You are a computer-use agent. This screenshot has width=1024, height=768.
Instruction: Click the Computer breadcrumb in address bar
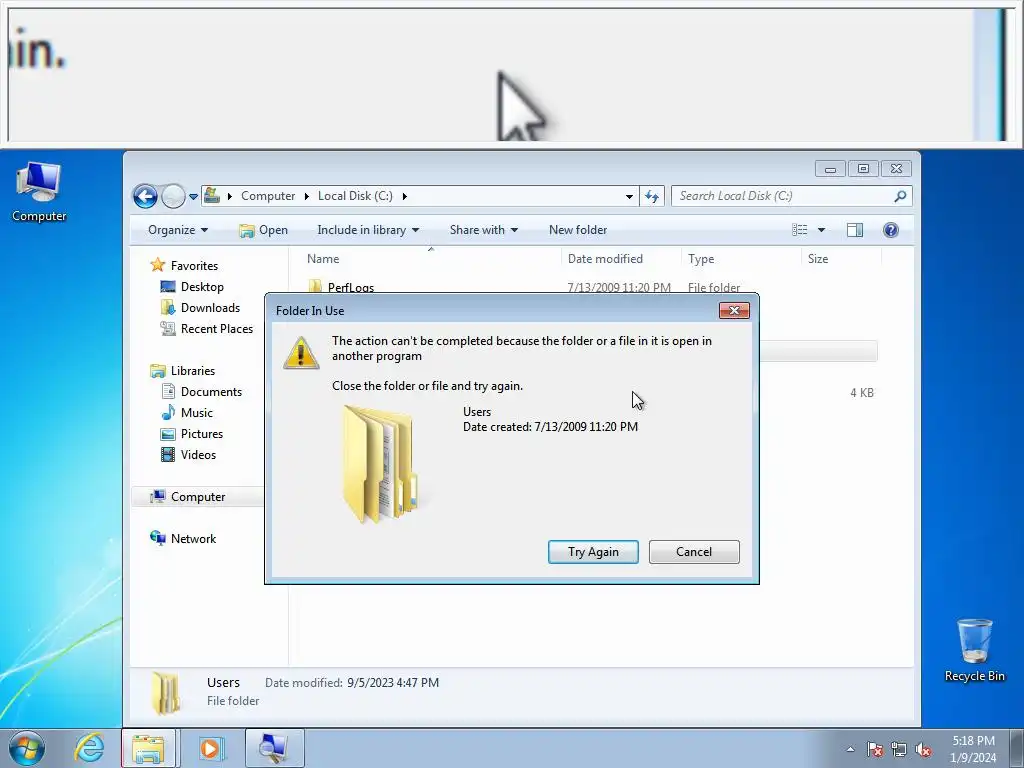[x=268, y=196]
